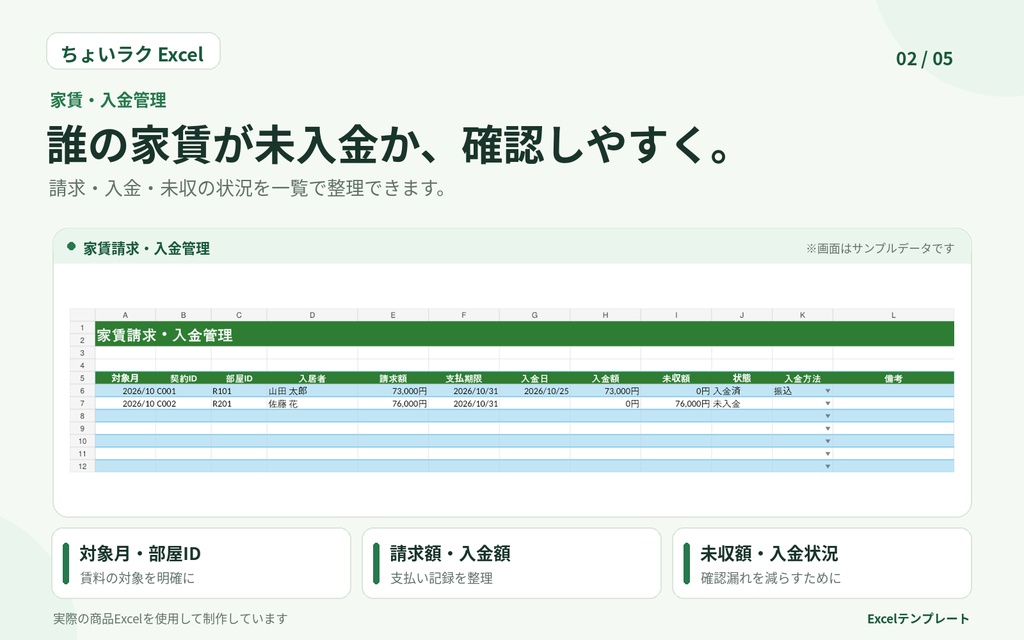Image resolution: width=1024 pixels, height=640 pixels.
Task: Select row 5 number header
Action: pos(82,378)
